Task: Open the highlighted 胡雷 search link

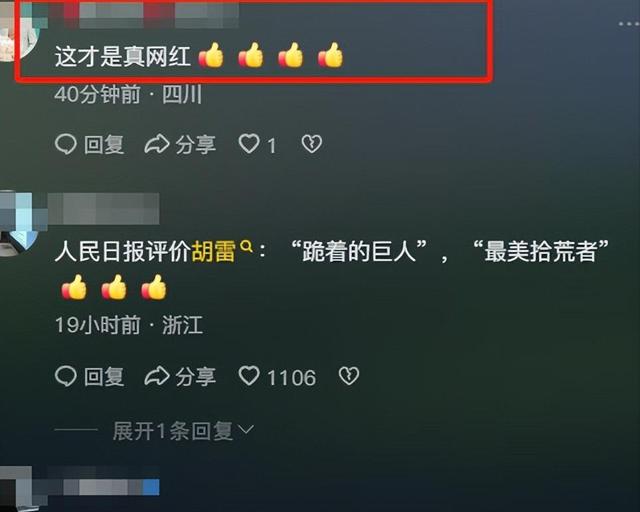Action: pos(213,251)
